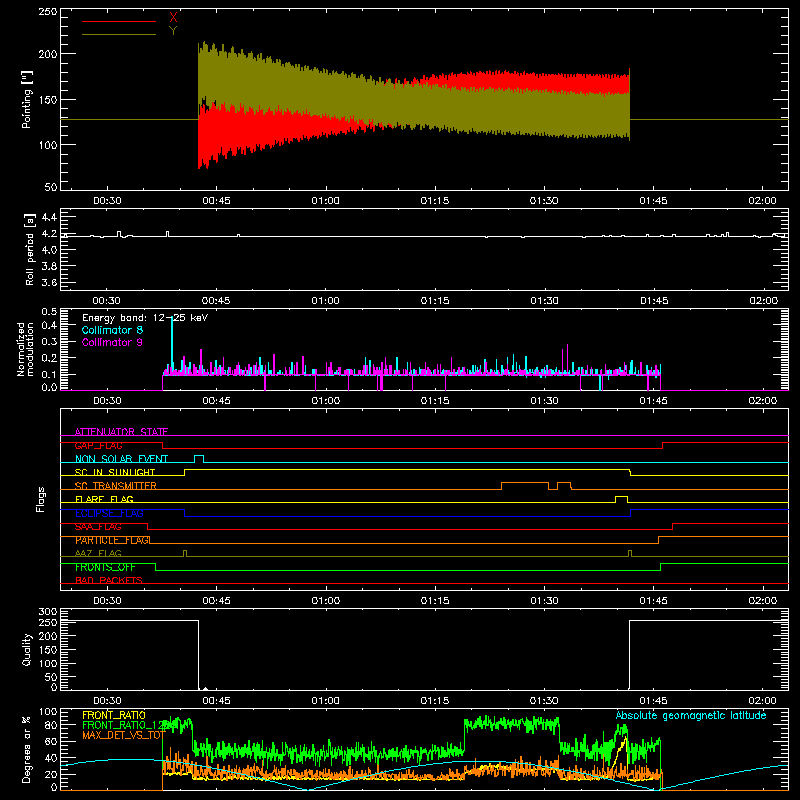Click the SC_IN_SUNLIGHT flag label
Image resolution: width=800 pixels, height=800 pixels.
click(x=115, y=472)
